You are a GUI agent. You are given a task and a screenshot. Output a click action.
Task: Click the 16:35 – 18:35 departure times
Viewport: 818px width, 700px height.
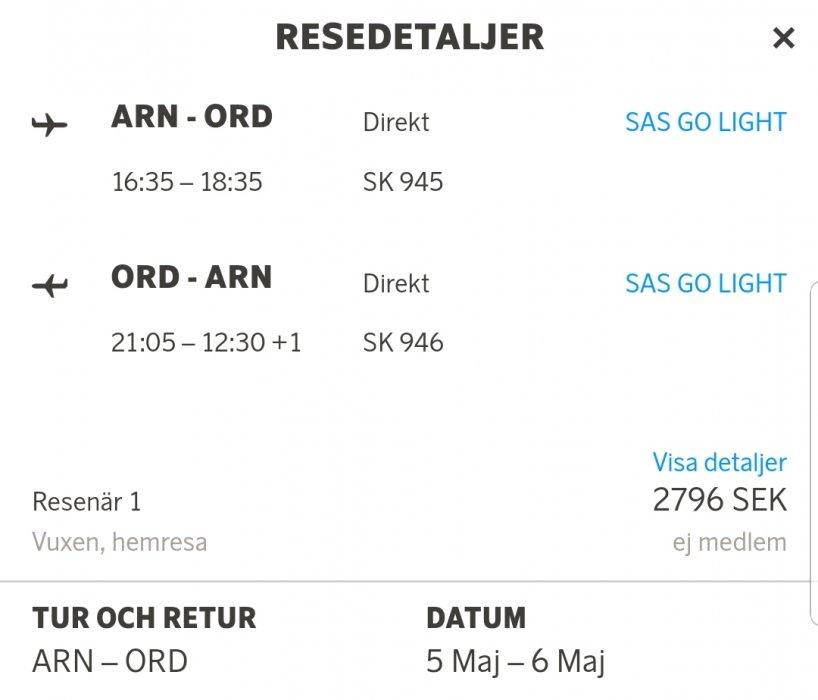click(187, 182)
